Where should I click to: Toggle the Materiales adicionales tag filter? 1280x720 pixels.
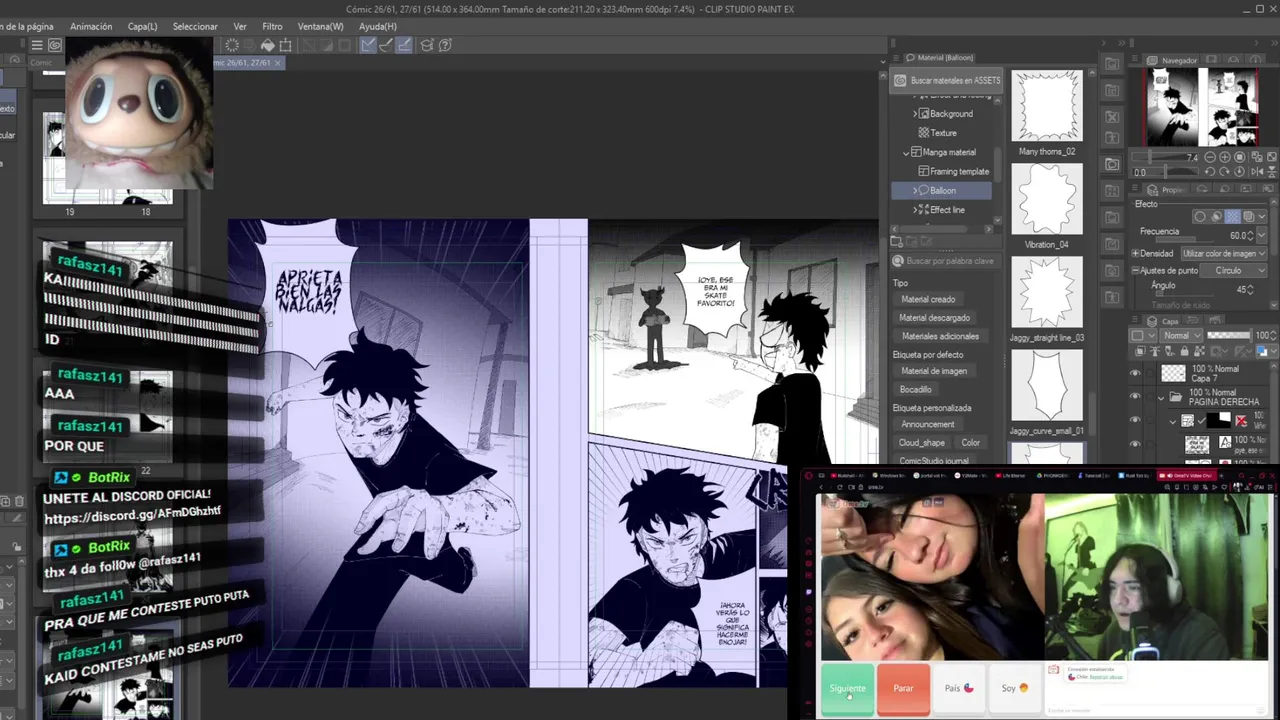(939, 336)
